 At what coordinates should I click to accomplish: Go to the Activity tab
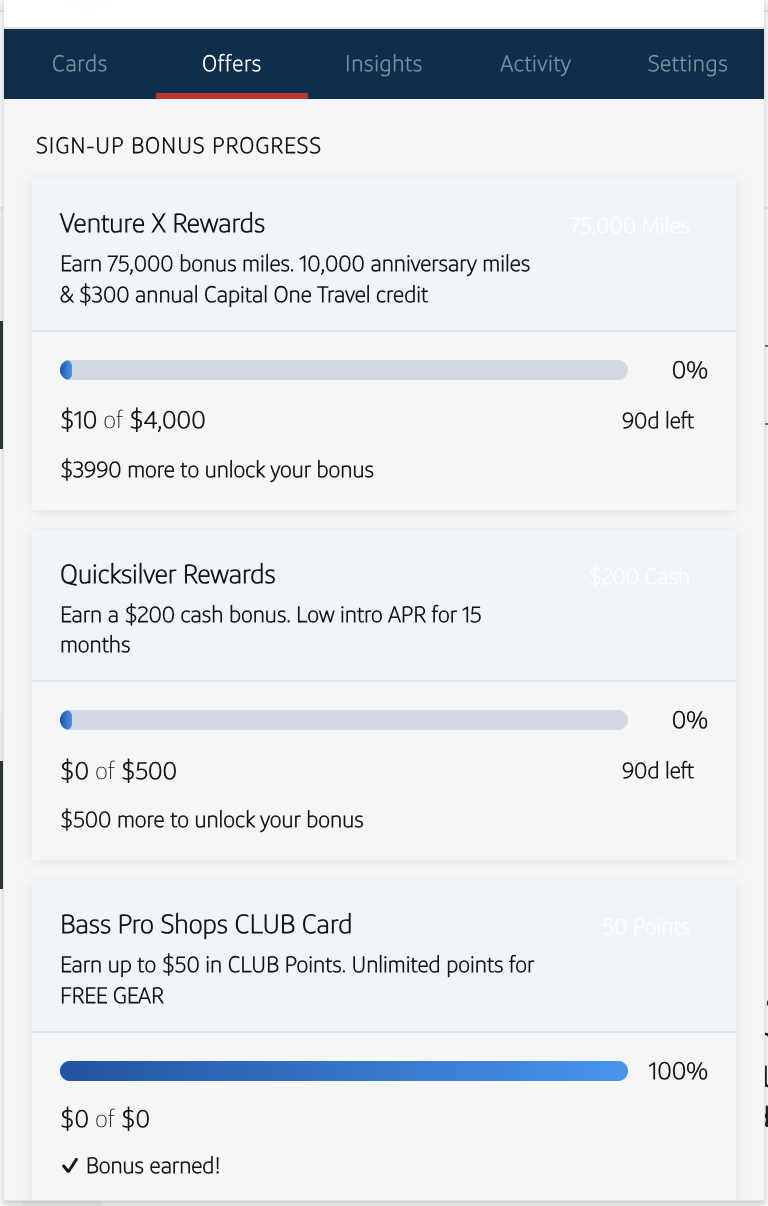point(535,64)
